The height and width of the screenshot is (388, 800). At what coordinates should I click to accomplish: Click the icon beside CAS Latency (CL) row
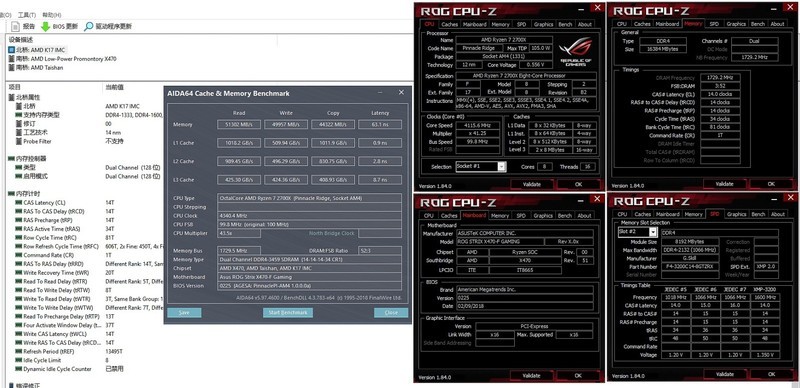click(x=19, y=203)
